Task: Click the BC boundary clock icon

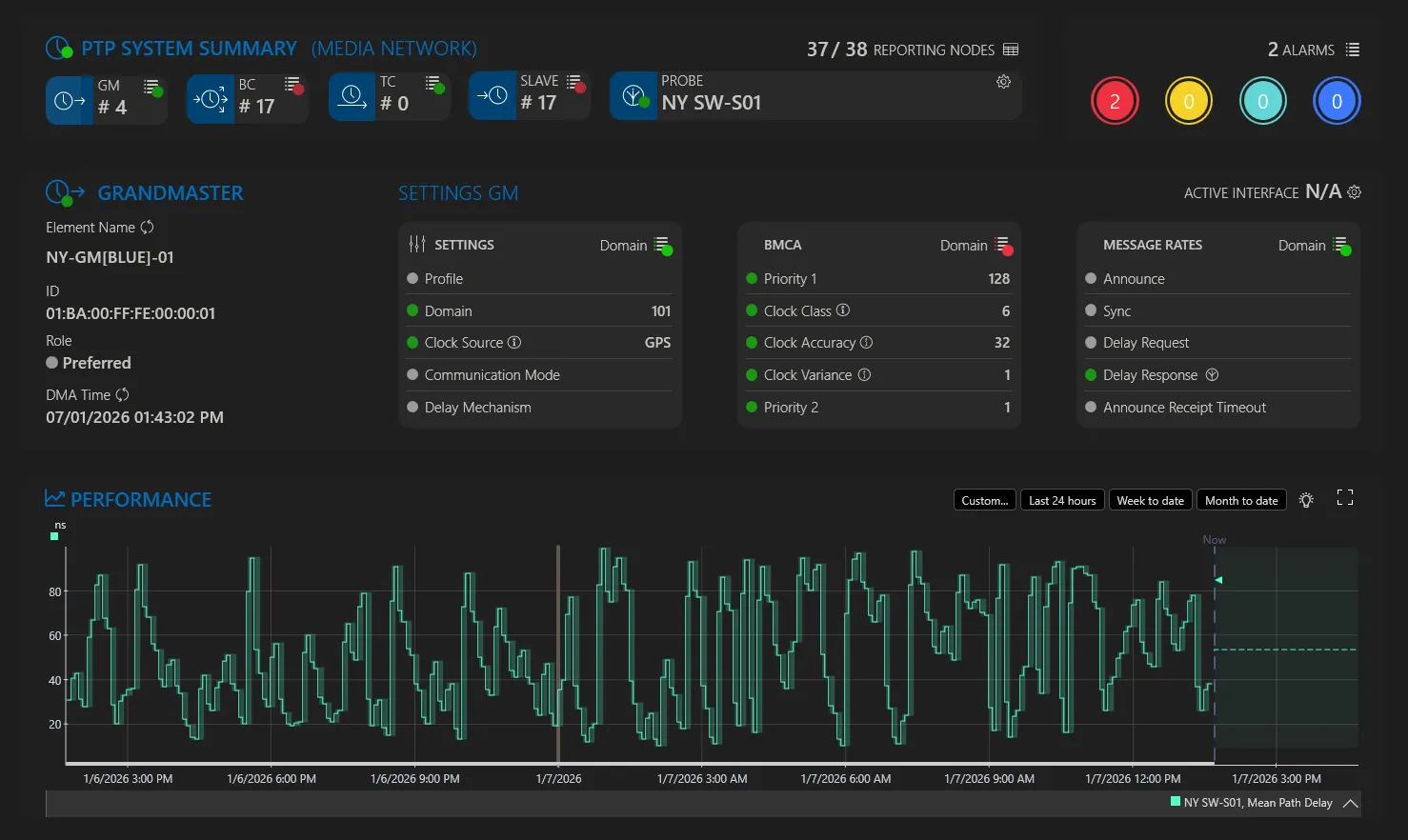Action: click(x=211, y=98)
